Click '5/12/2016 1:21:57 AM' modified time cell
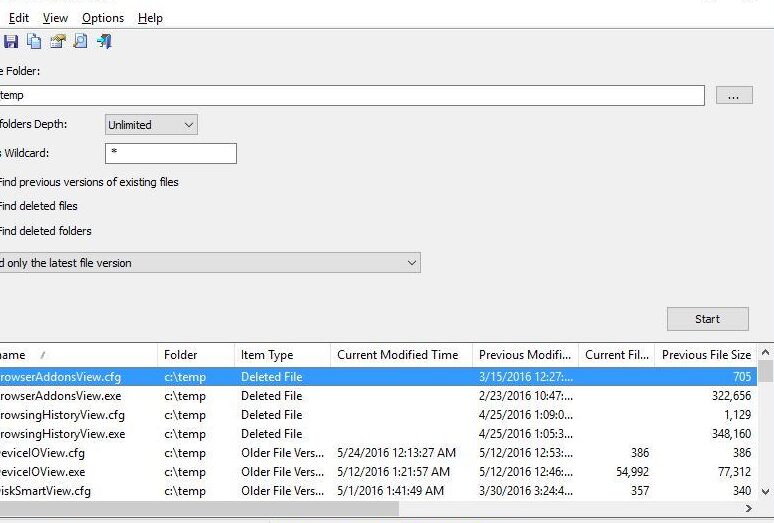The image size is (774, 523). coord(393,472)
